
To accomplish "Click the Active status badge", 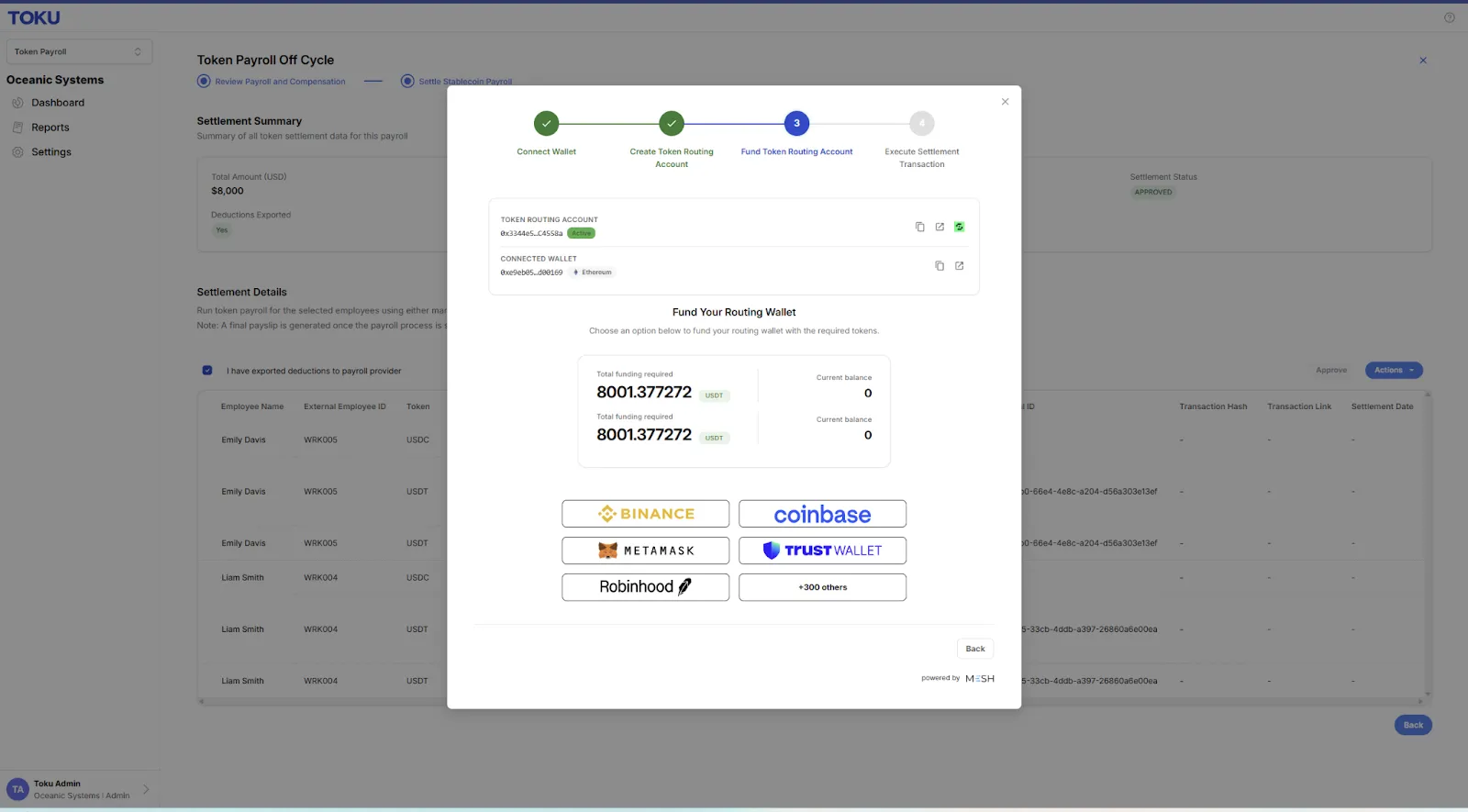I will (x=582, y=233).
